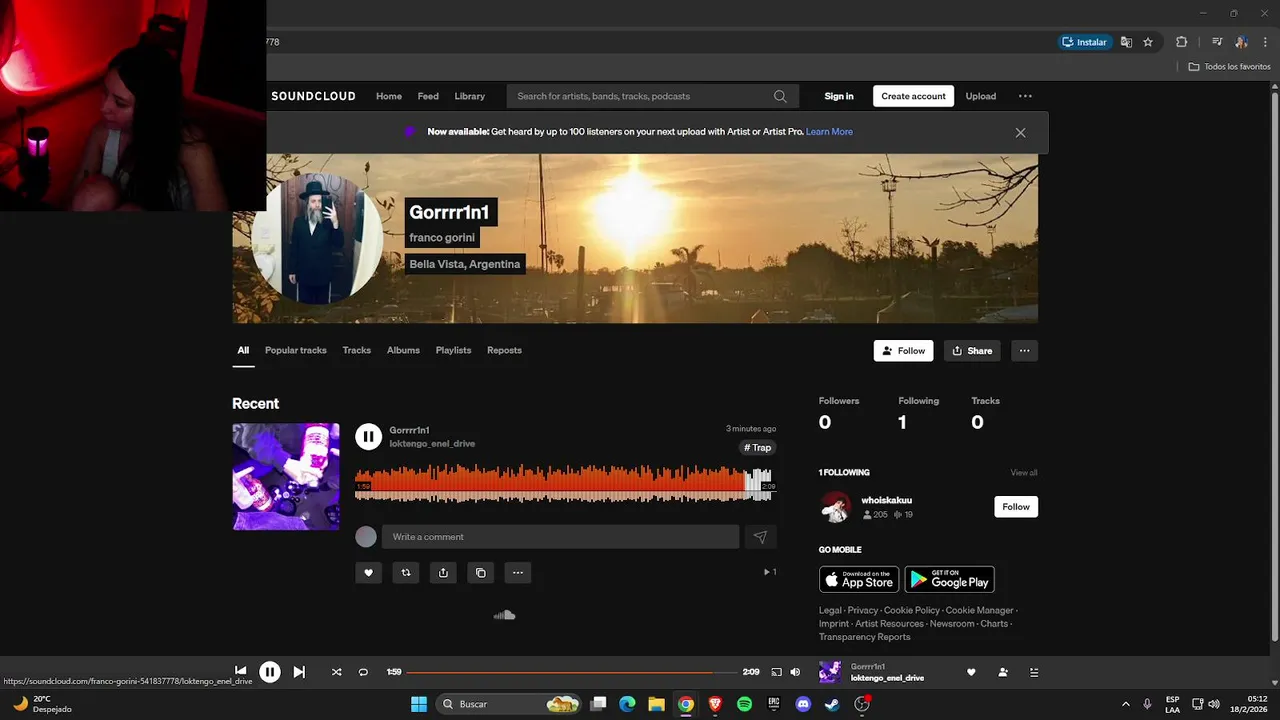Open Steam from the taskbar
Image resolution: width=1280 pixels, height=720 pixels.
tap(831, 704)
